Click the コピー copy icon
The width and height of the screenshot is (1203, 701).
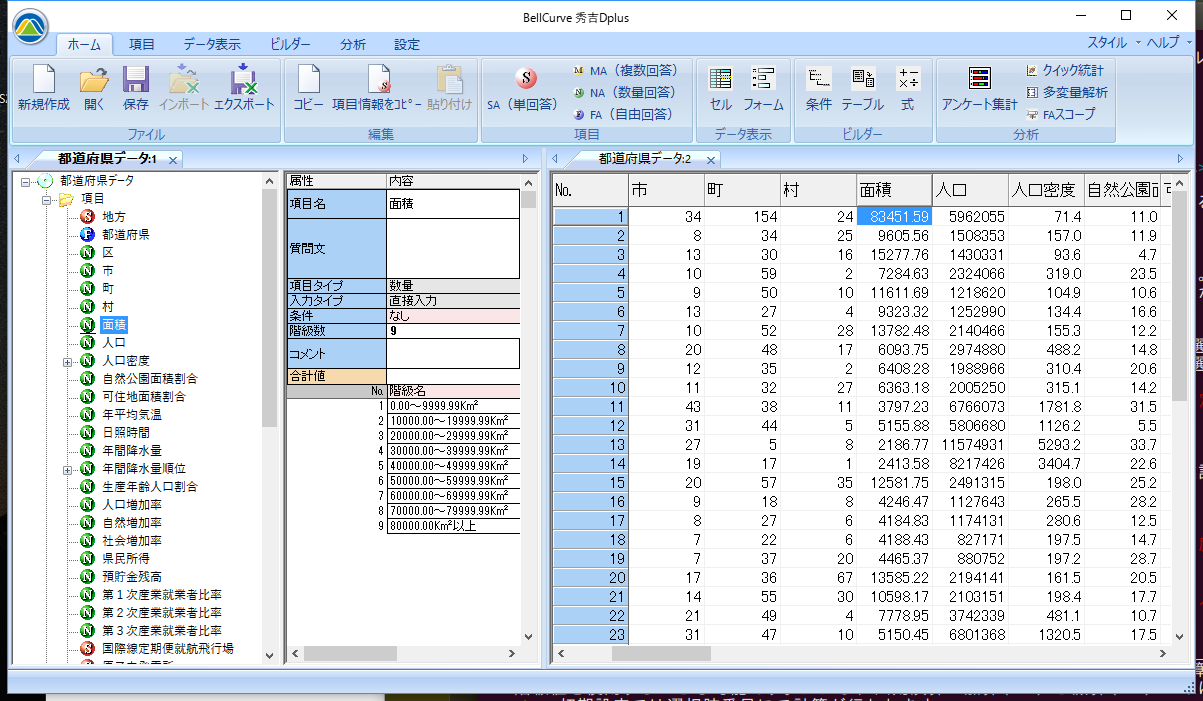[308, 86]
